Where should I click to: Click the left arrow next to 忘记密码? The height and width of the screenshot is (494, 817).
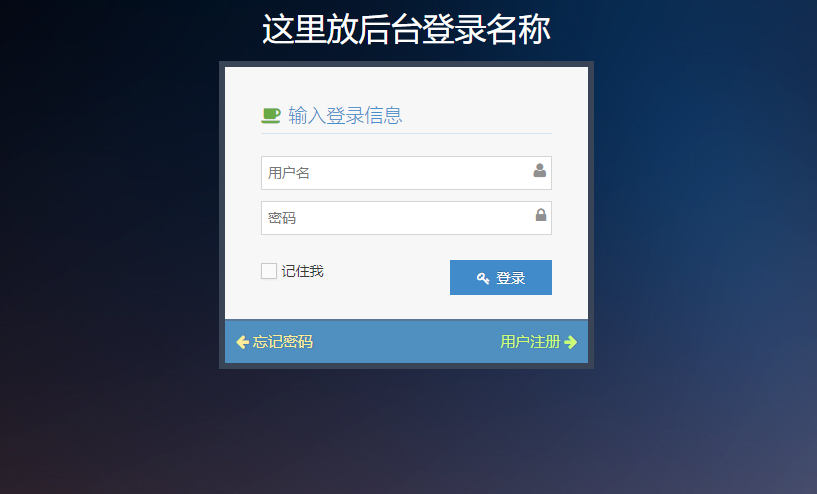pos(242,342)
